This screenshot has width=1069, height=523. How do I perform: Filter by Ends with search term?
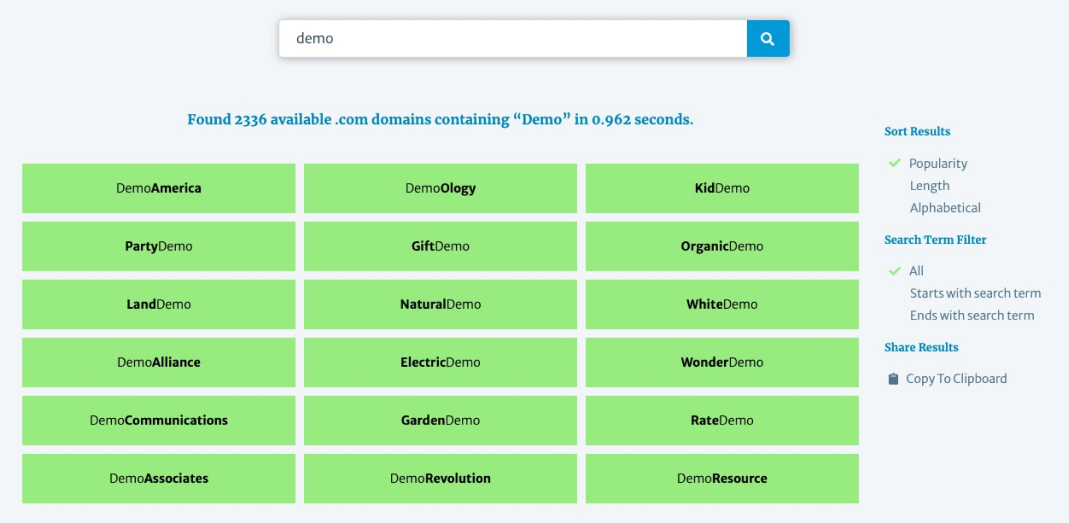[971, 315]
